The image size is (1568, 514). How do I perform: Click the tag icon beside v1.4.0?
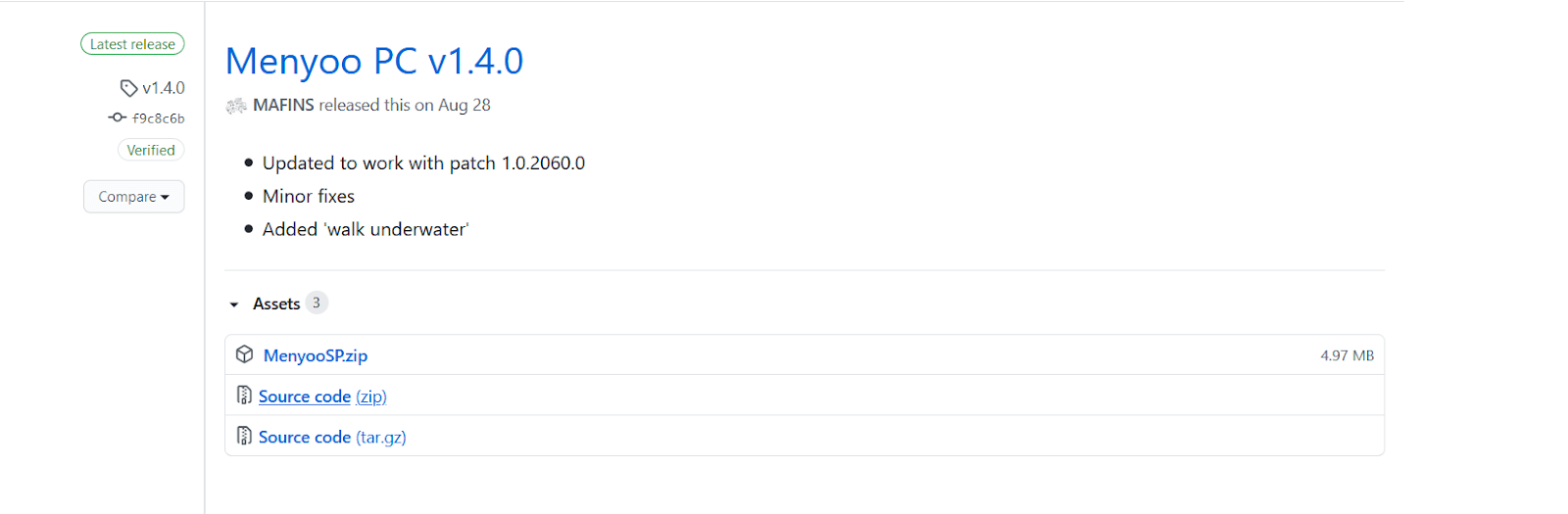coord(128,88)
